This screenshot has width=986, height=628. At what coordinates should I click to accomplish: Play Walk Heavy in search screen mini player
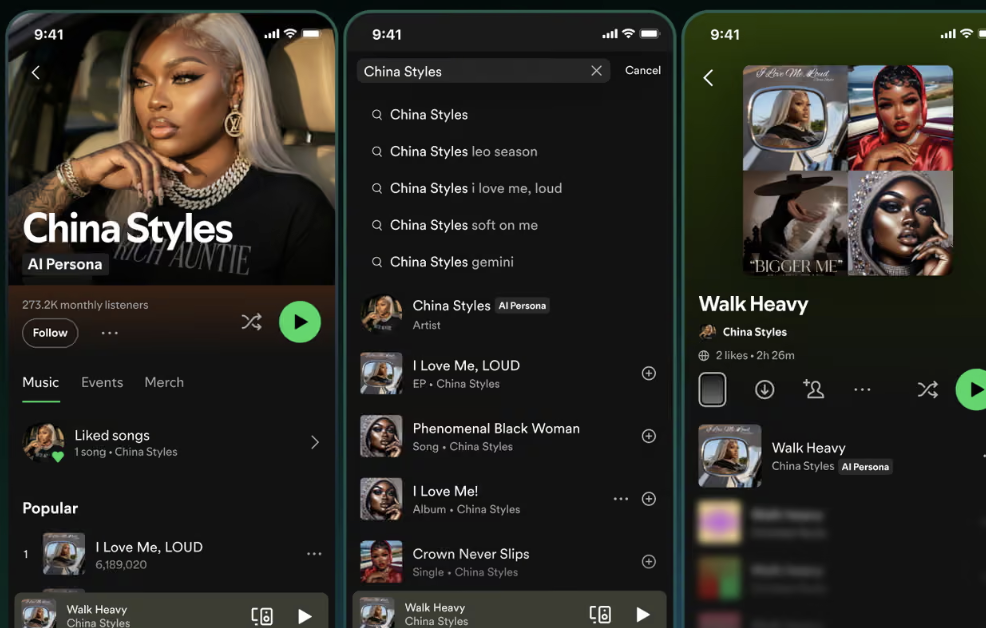click(643, 614)
